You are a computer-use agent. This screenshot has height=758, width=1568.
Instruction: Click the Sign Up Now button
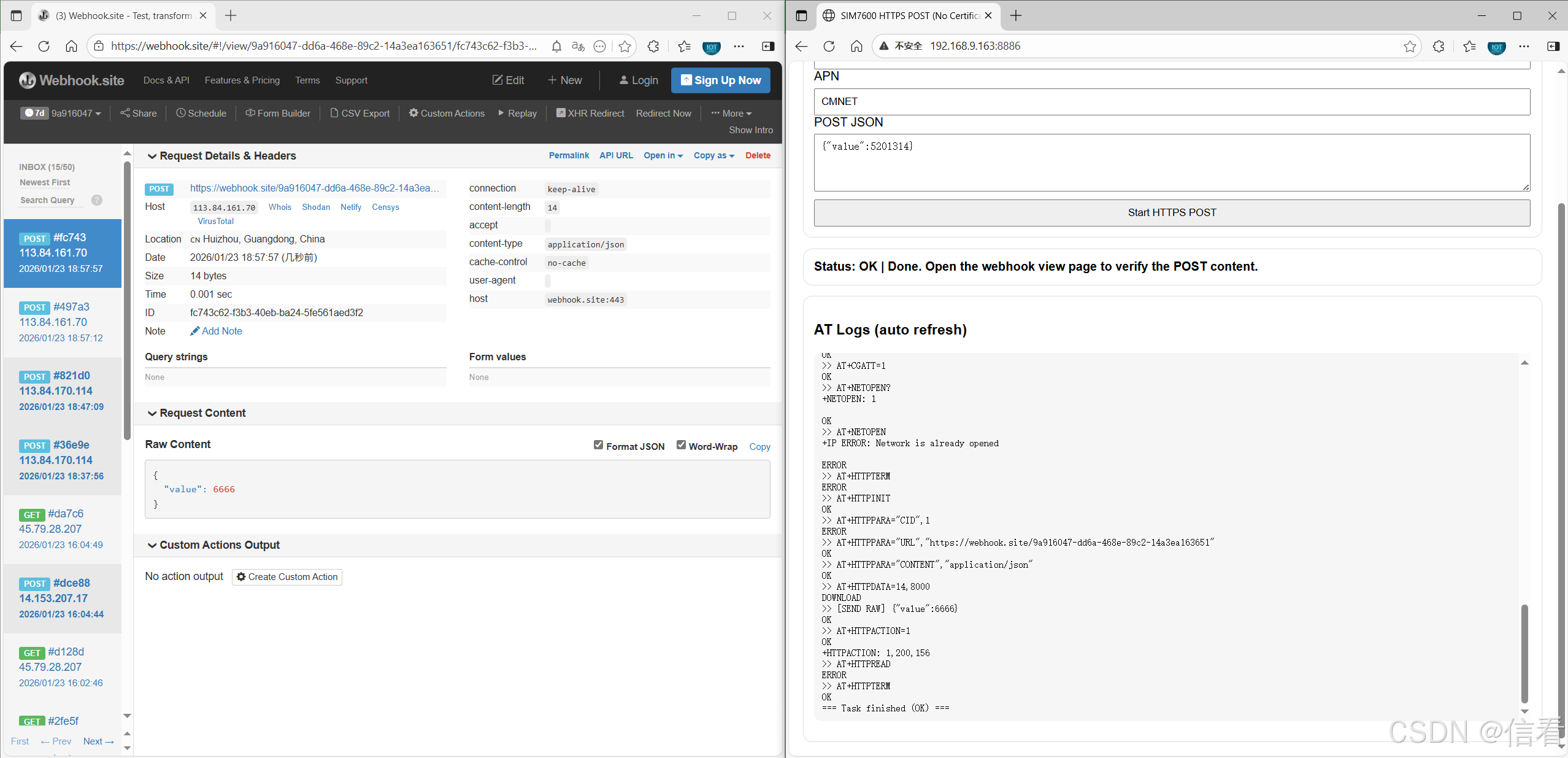pos(720,80)
